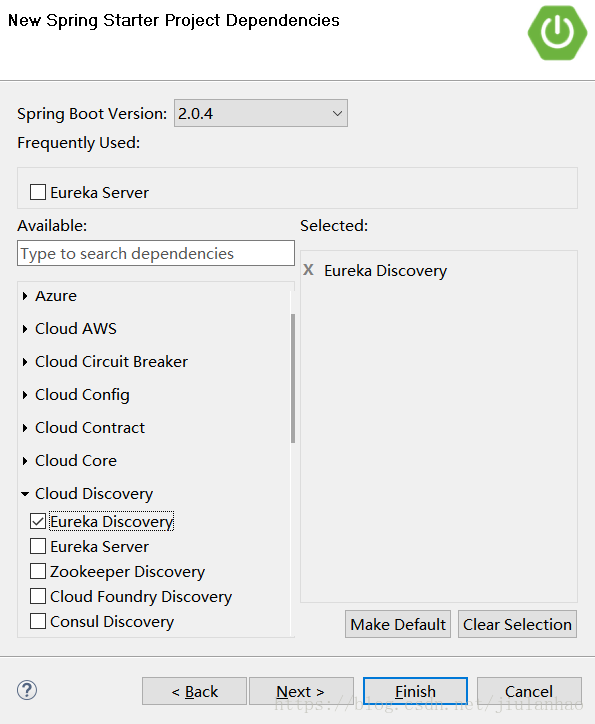Image resolution: width=595 pixels, height=724 pixels.
Task: Open the Spring Boot Version dropdown
Action: 261,113
